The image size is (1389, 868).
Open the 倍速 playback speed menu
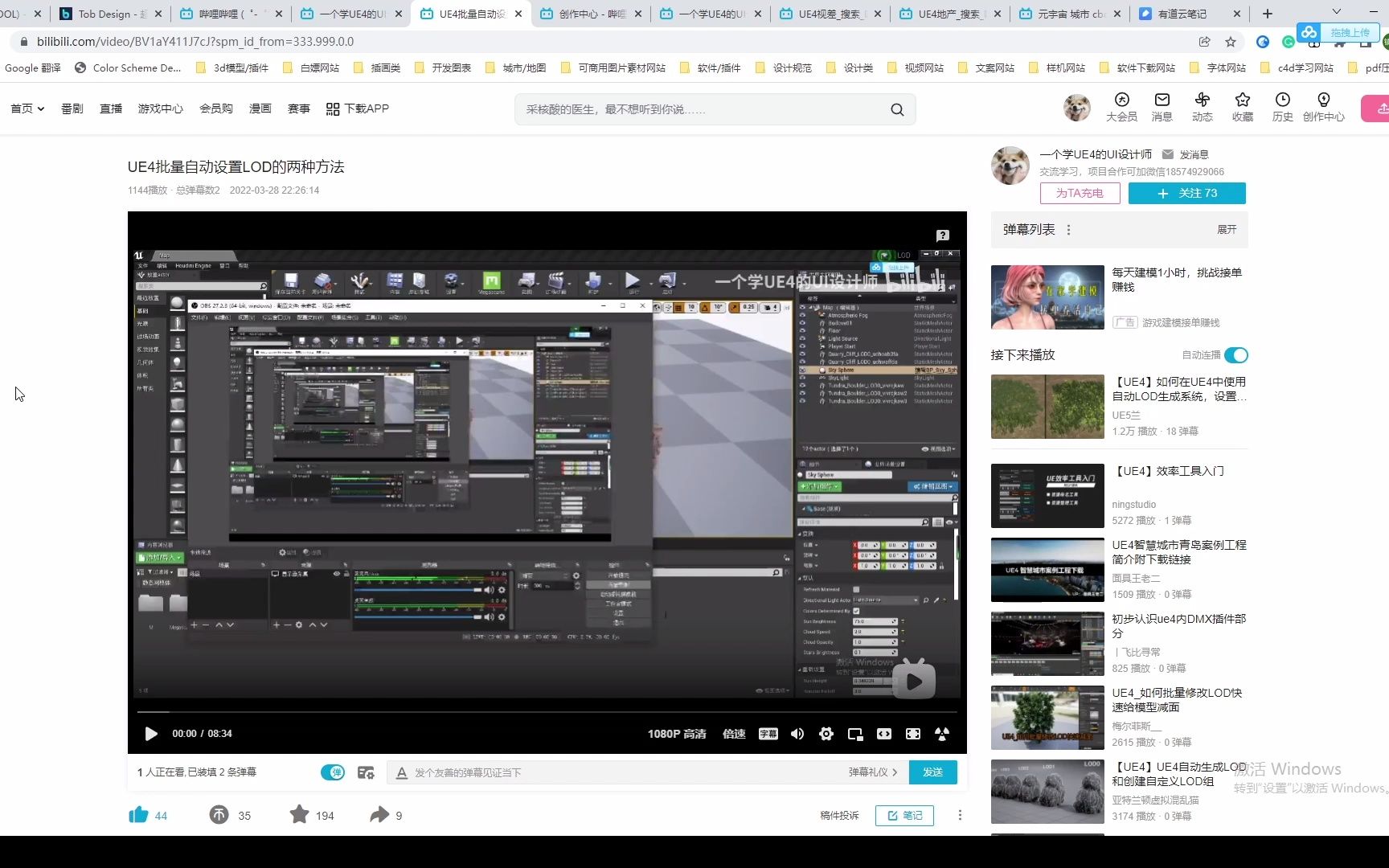[x=734, y=734]
